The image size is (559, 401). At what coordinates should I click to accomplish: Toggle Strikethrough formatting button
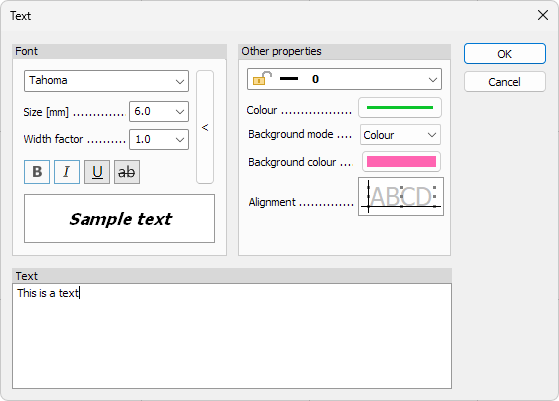(127, 172)
